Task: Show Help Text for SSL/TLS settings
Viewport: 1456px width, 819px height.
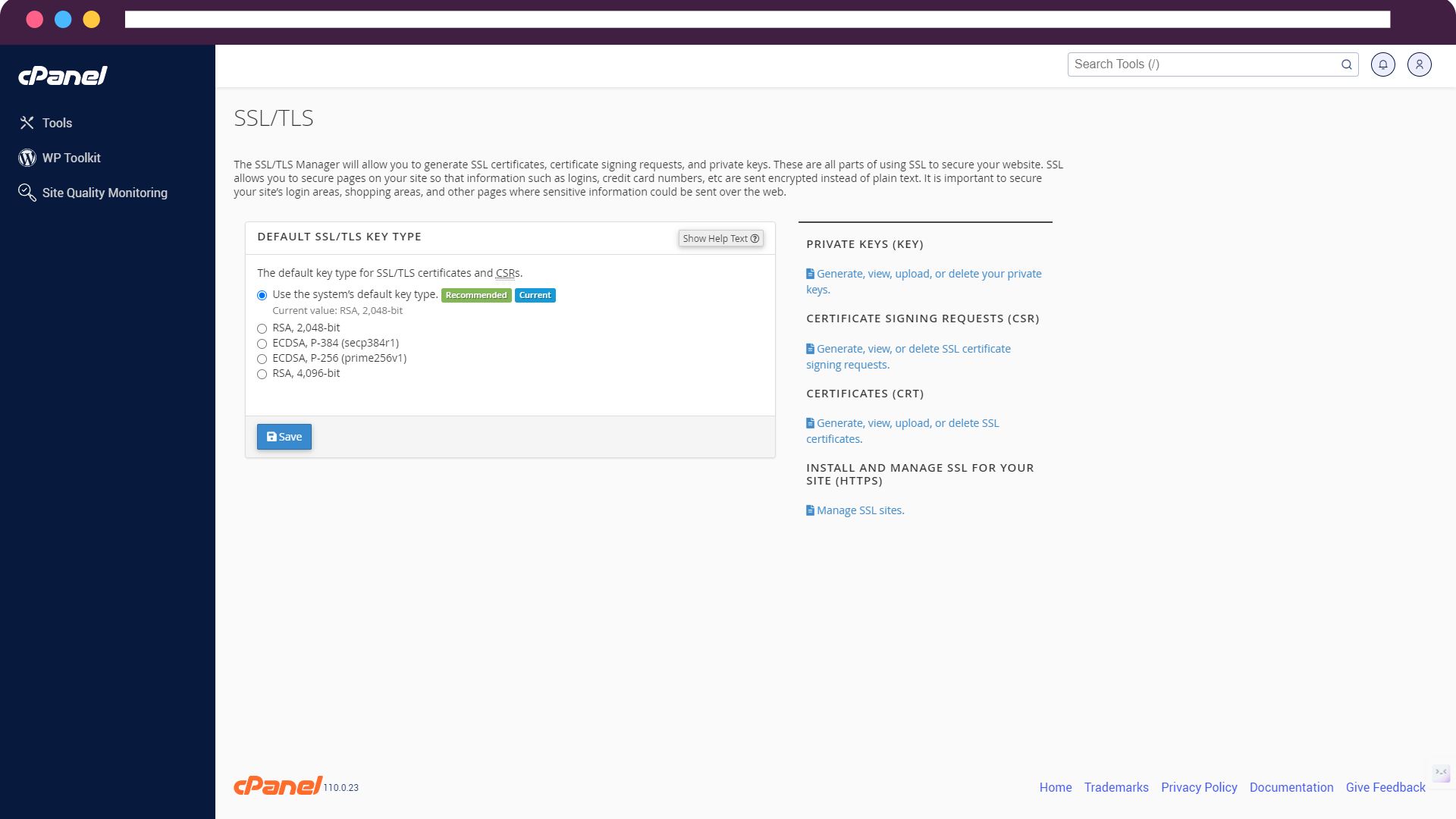Action: [720, 238]
